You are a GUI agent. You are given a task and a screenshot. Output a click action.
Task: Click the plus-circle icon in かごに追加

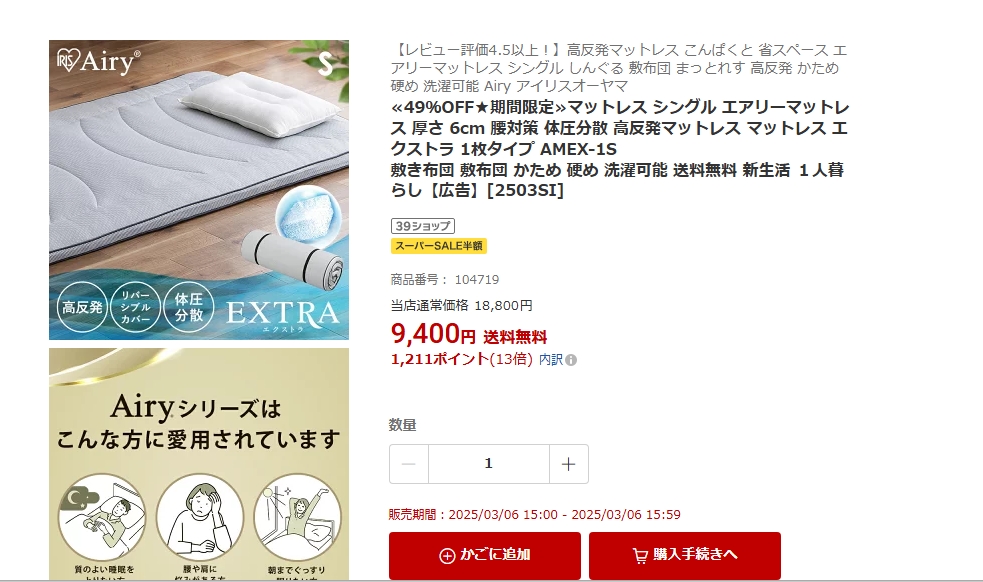coord(447,556)
